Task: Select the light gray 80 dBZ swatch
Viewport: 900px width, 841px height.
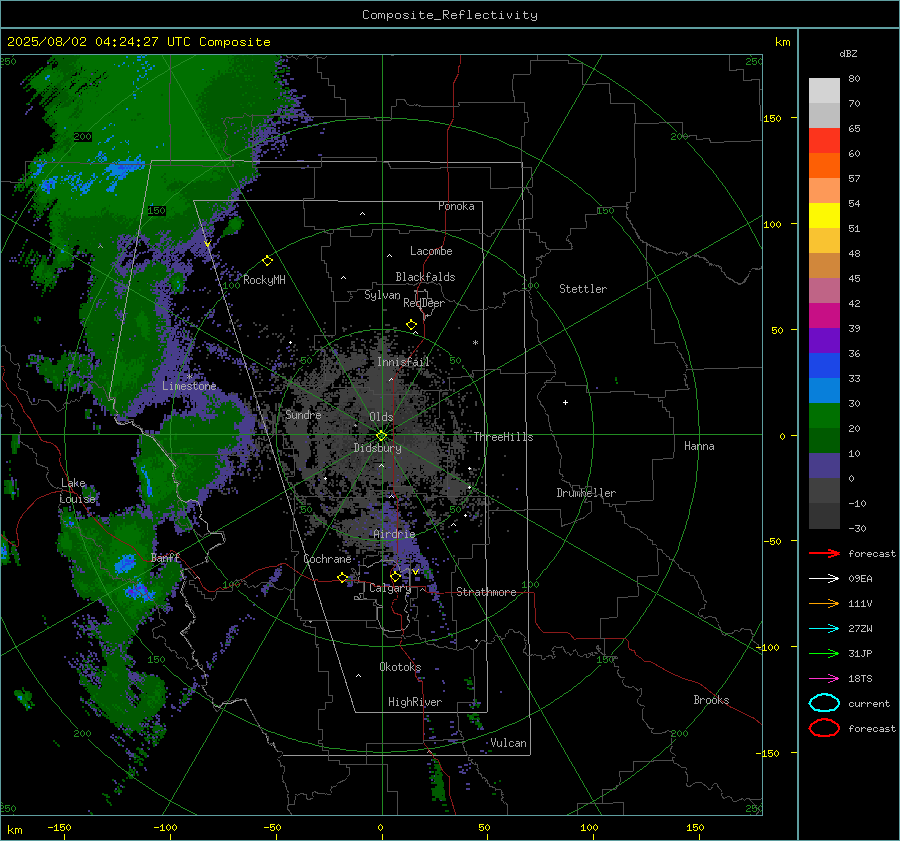Action: click(x=824, y=90)
